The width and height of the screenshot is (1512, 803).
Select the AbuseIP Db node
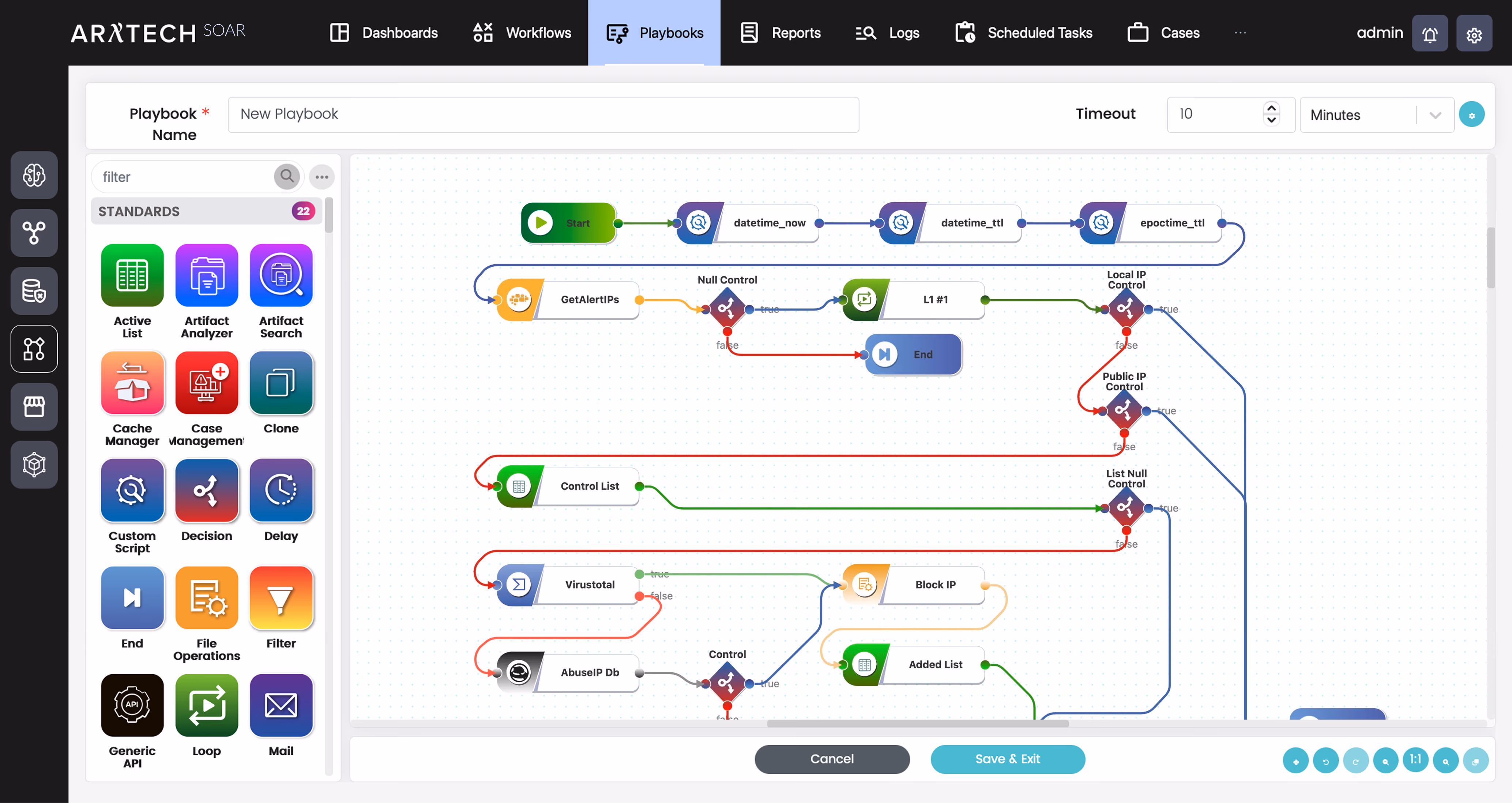[568, 672]
